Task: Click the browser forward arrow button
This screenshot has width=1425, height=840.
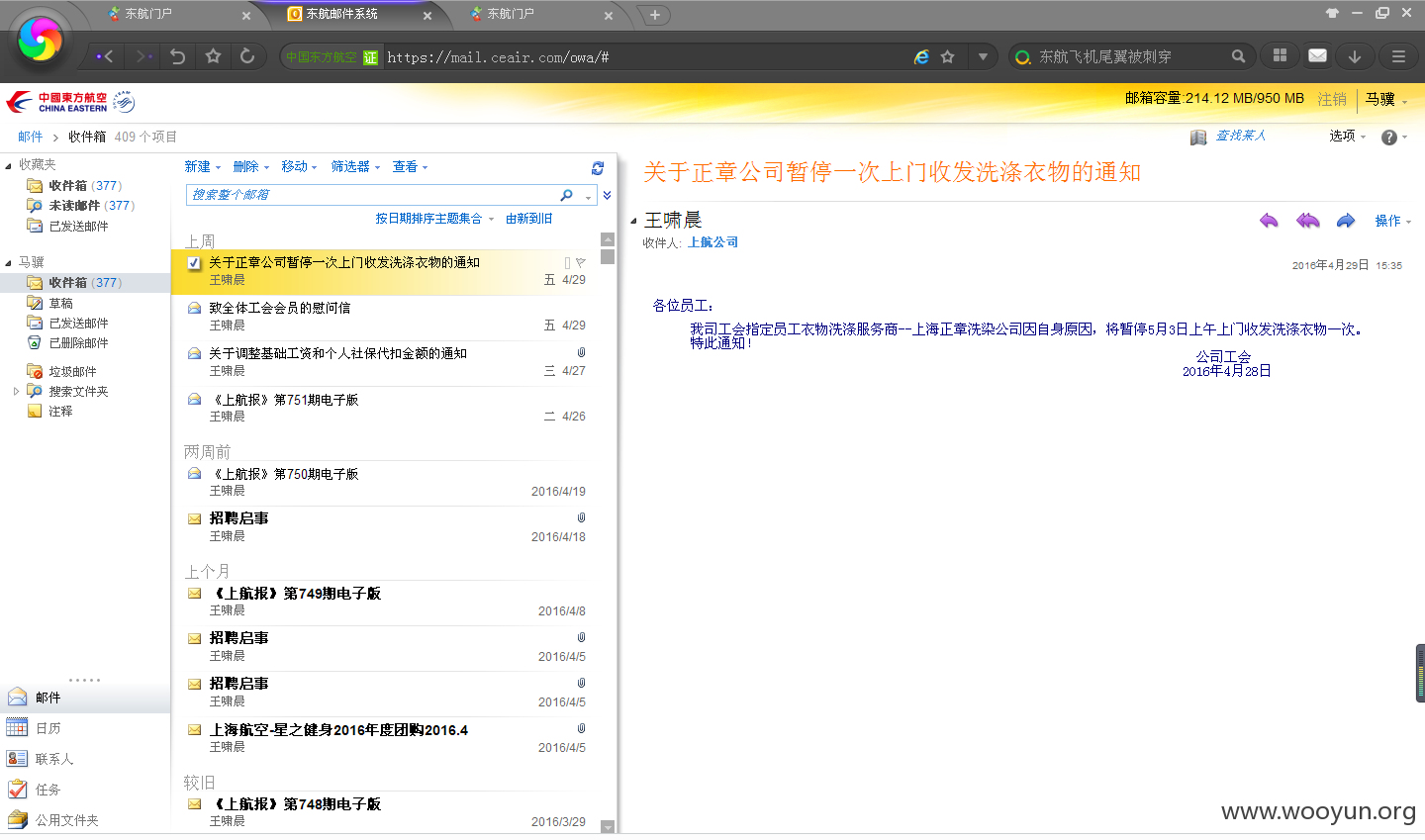Action: pos(143,56)
